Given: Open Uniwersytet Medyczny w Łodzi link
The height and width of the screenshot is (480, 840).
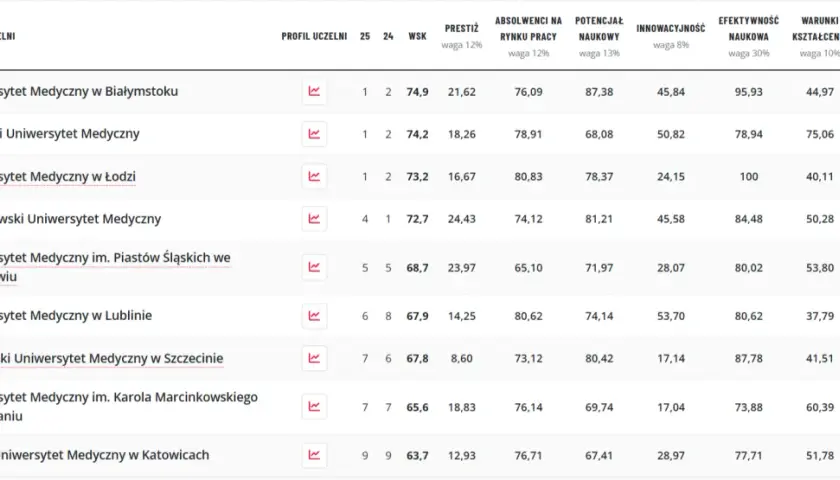Looking at the screenshot, I should [68, 176].
